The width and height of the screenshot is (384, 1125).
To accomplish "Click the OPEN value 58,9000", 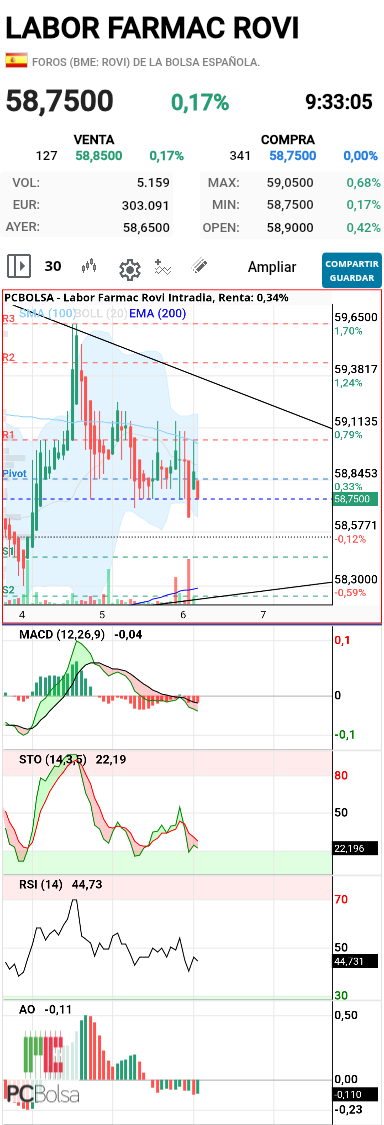I will 290,227.
